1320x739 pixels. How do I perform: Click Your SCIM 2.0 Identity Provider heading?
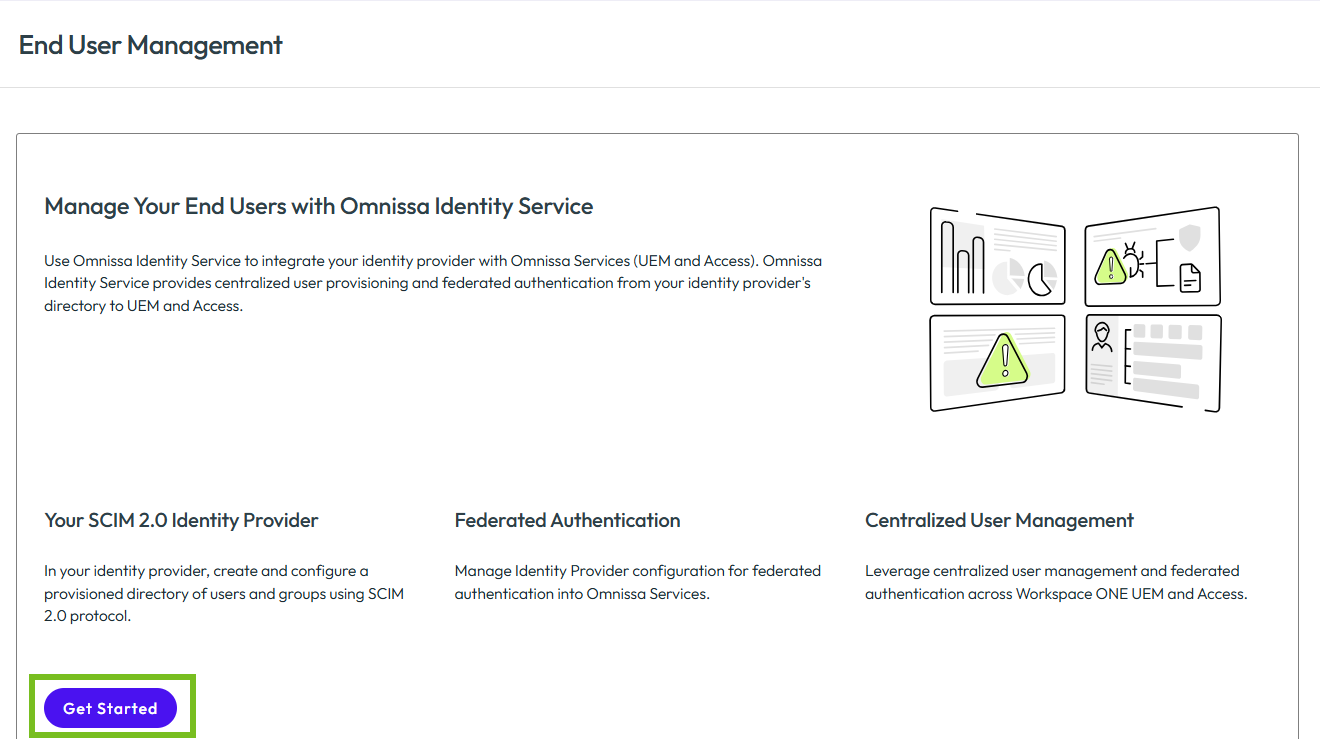(x=181, y=520)
